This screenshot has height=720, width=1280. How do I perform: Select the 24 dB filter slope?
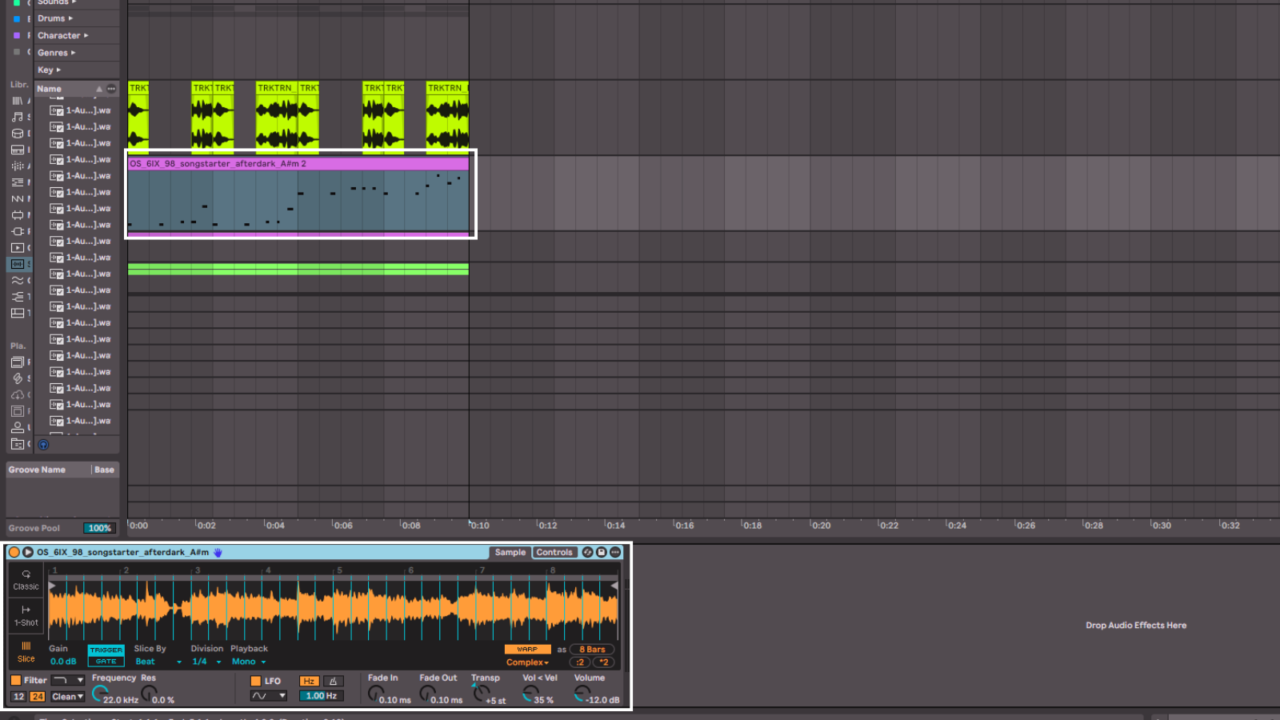tap(38, 696)
